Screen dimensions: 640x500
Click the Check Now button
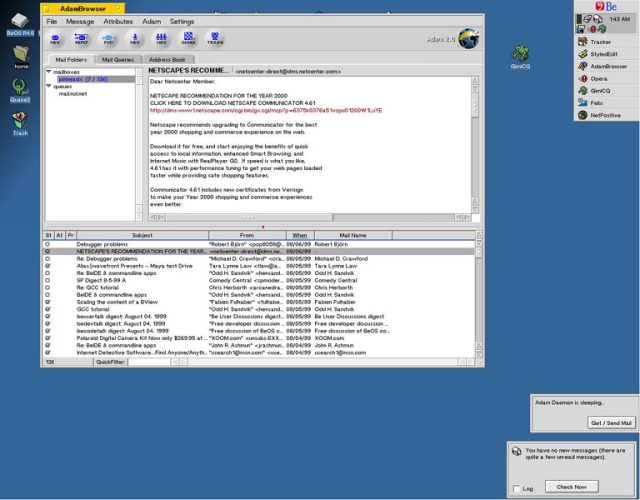tap(571, 487)
